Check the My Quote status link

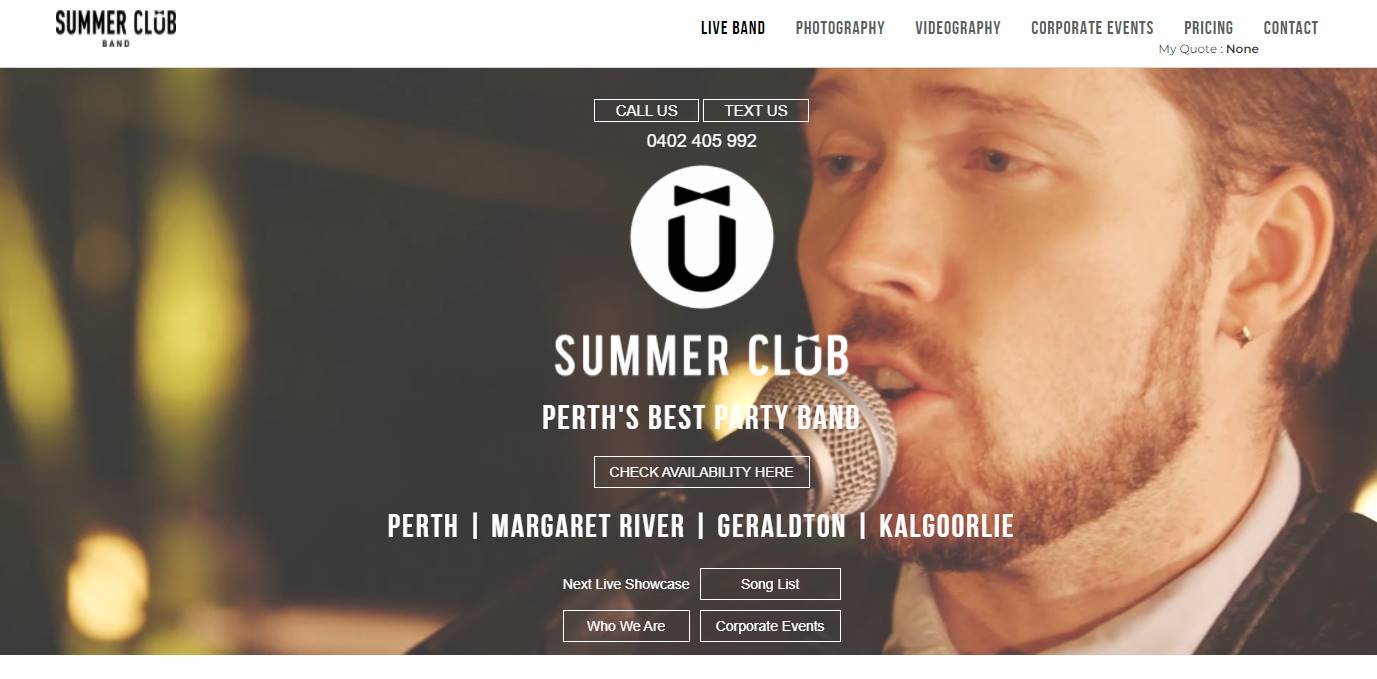pos(1209,49)
